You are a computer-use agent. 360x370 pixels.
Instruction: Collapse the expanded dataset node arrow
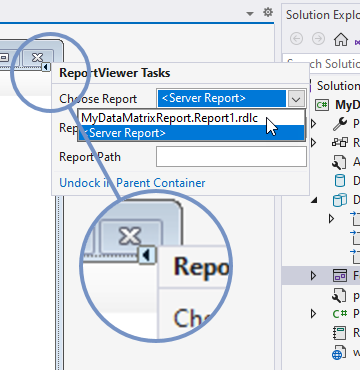click(314, 200)
